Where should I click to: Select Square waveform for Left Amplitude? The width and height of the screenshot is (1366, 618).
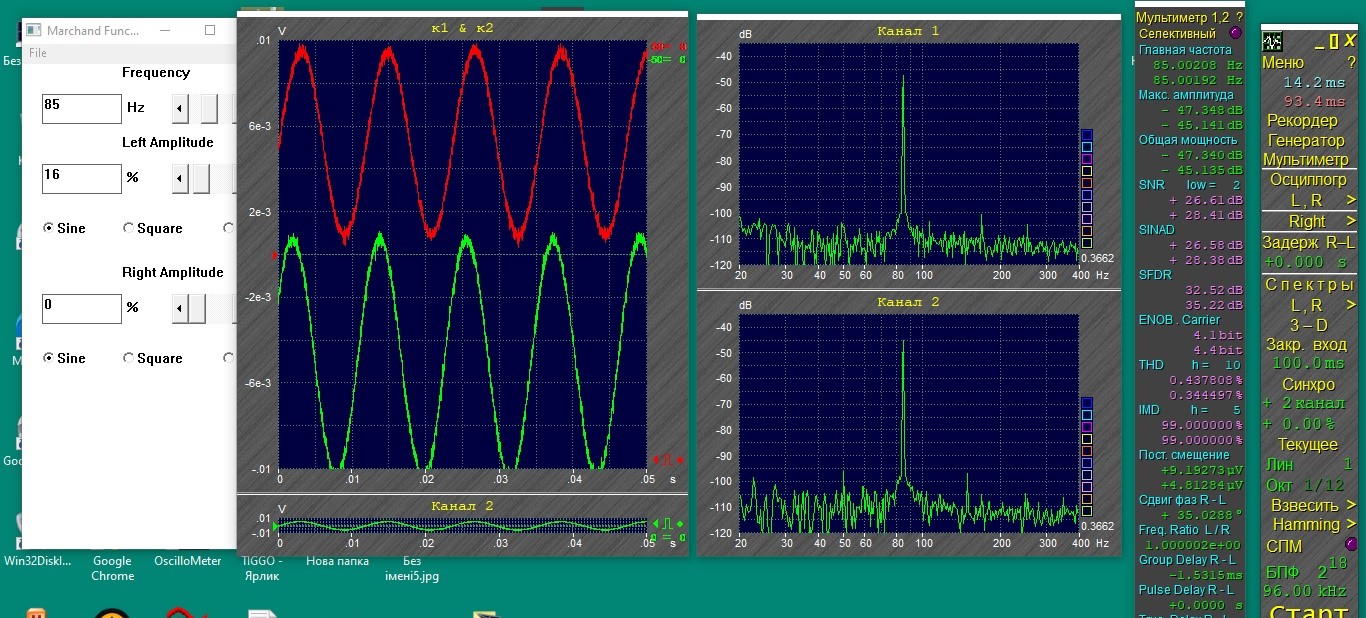click(x=152, y=228)
